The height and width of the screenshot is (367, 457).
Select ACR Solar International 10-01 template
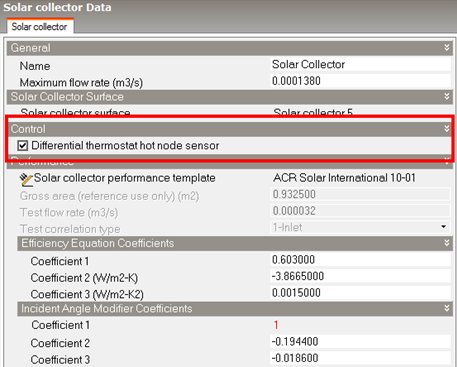[x=344, y=178]
